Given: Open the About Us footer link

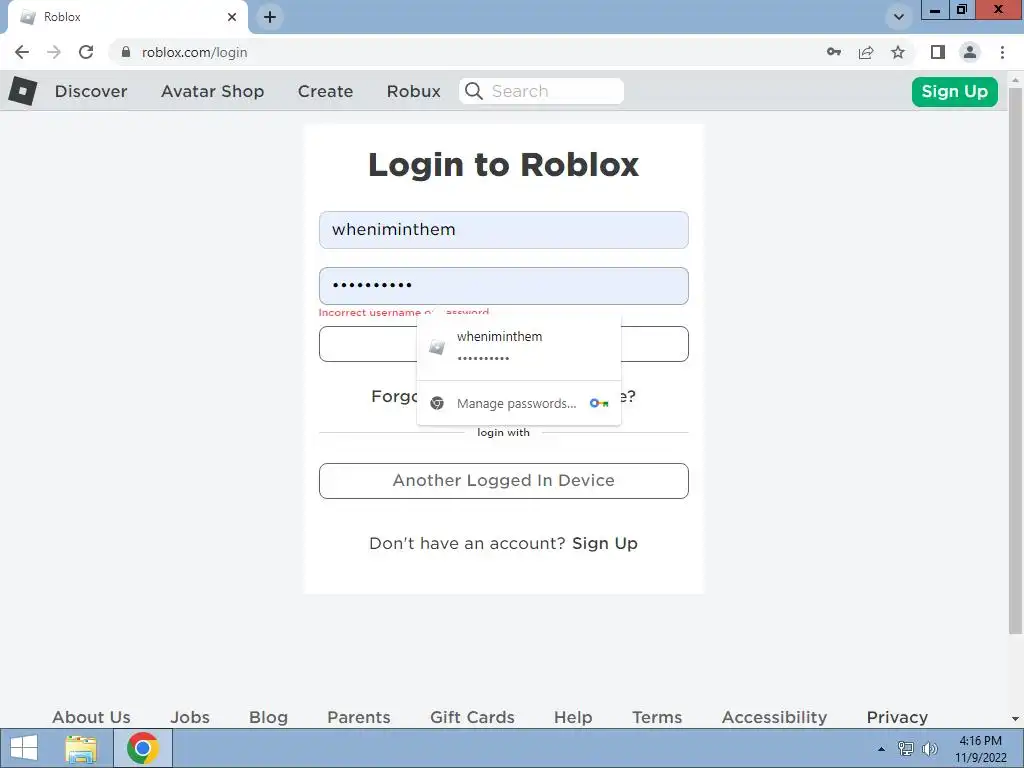Looking at the screenshot, I should point(91,717).
